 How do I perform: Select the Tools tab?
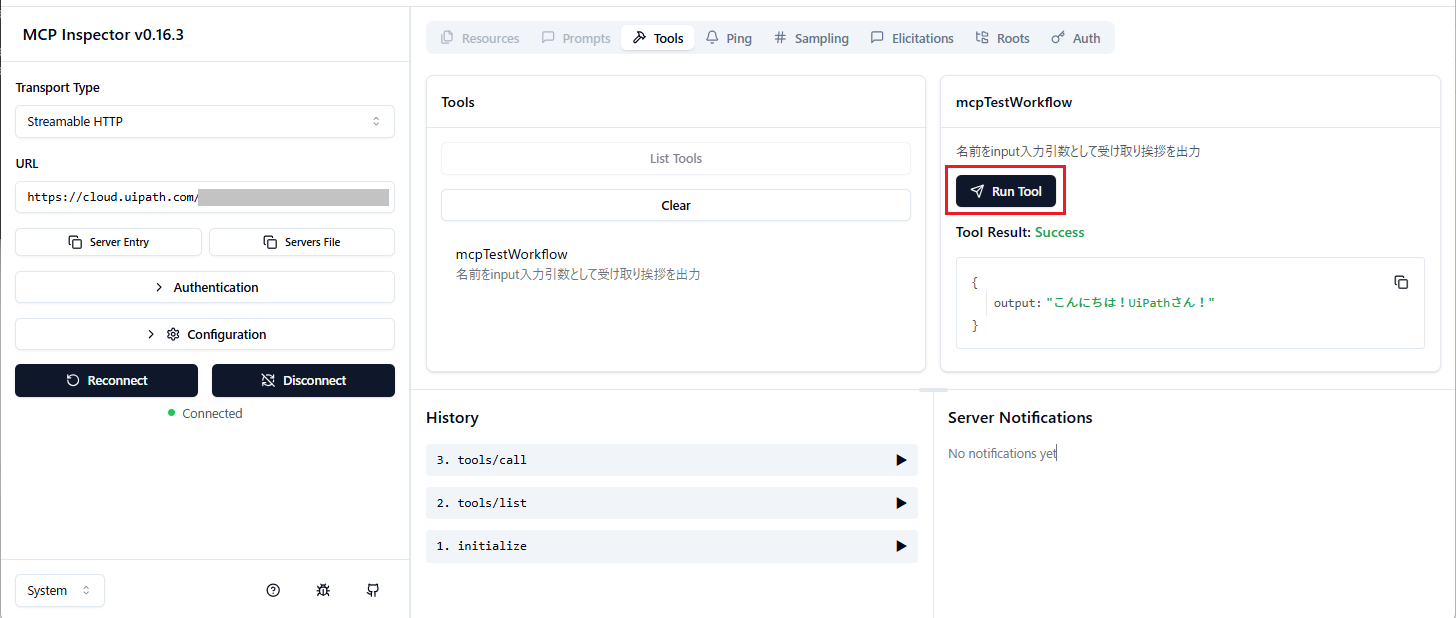pyautogui.click(x=658, y=38)
